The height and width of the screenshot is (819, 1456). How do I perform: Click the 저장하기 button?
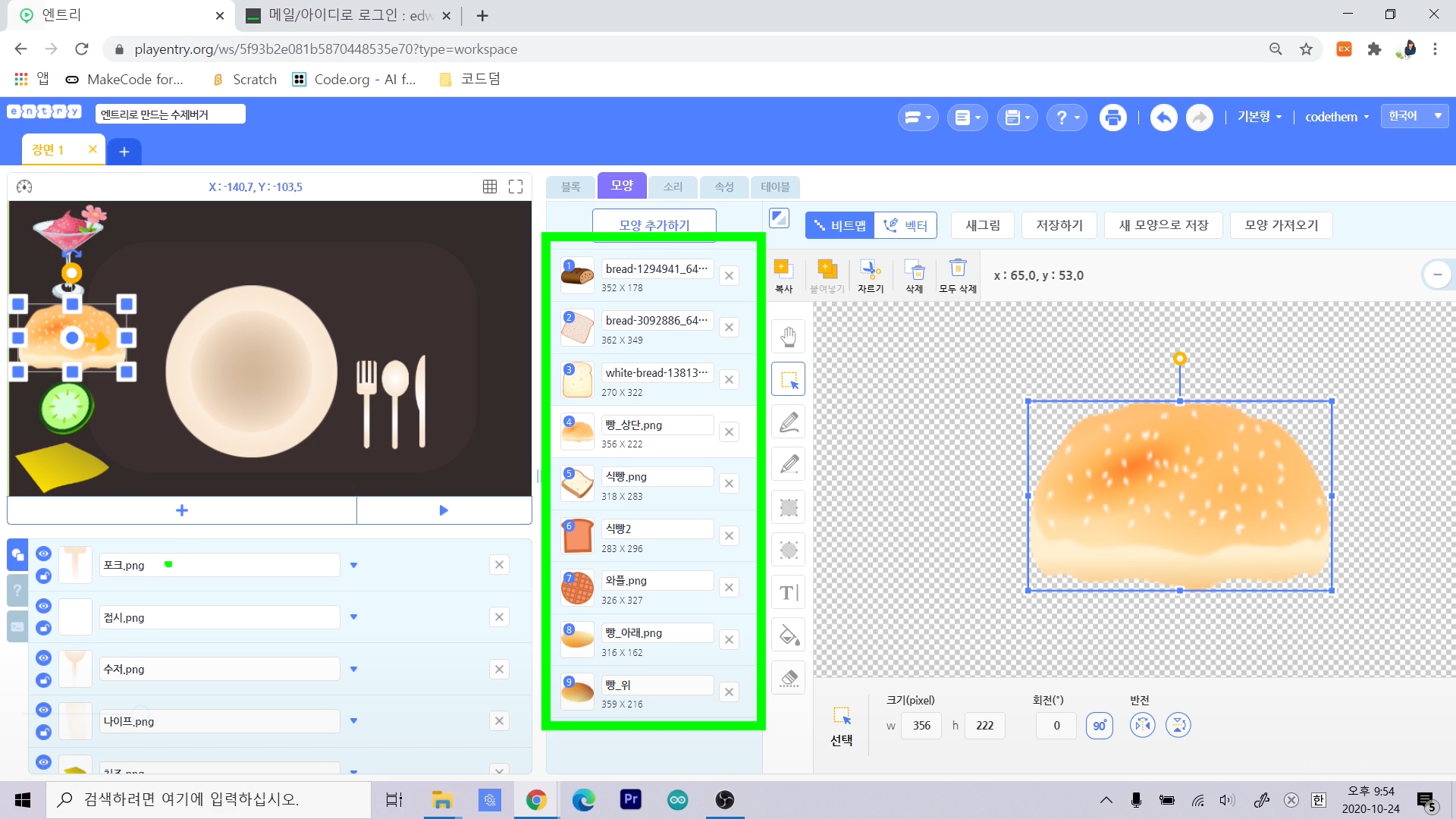pyautogui.click(x=1059, y=225)
